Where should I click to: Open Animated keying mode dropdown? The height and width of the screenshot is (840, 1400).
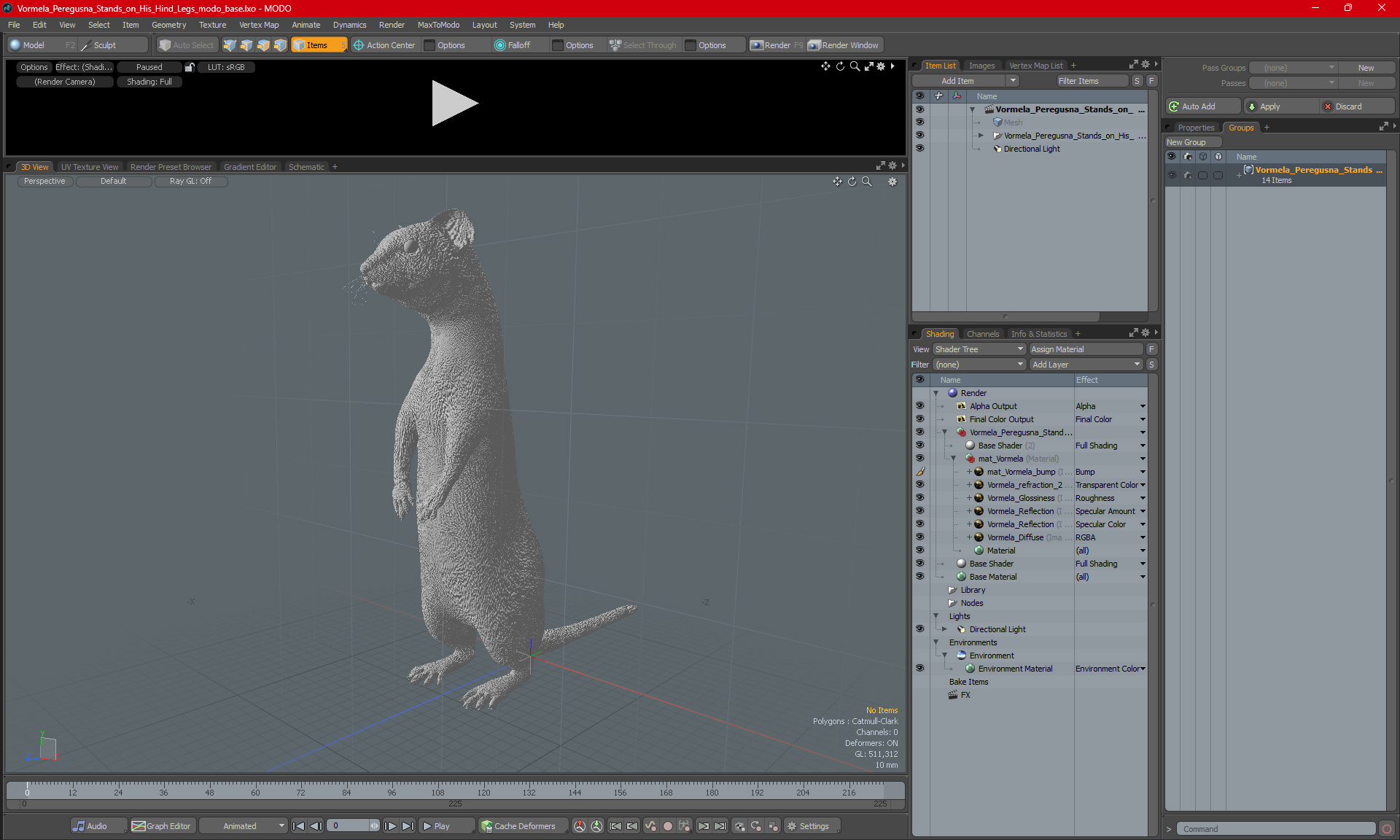coord(243,826)
